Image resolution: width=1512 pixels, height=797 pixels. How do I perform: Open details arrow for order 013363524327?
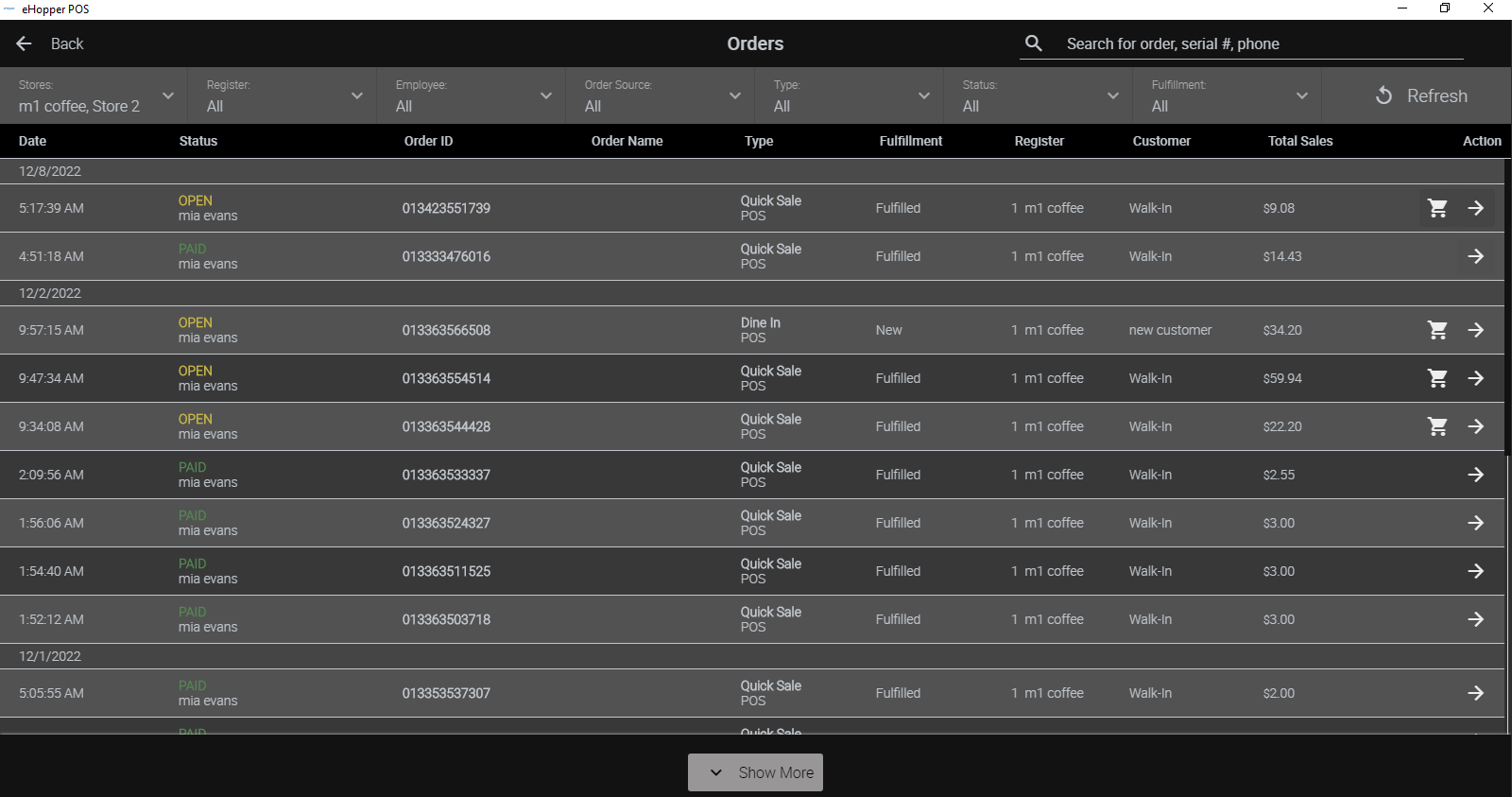click(x=1476, y=523)
